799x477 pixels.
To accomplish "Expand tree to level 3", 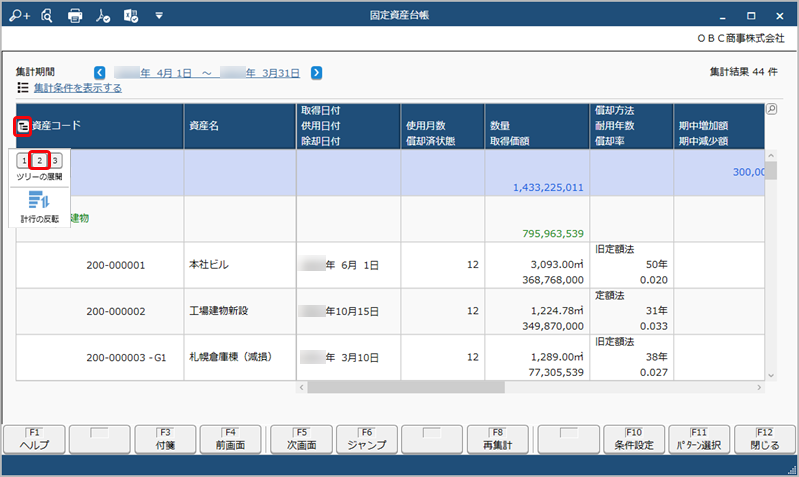I will [55, 161].
